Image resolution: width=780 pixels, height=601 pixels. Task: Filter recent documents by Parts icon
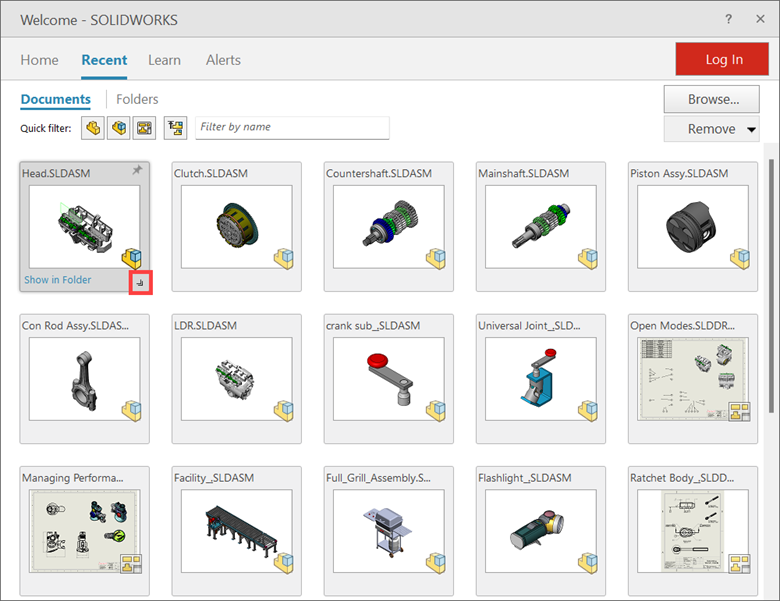(93, 128)
